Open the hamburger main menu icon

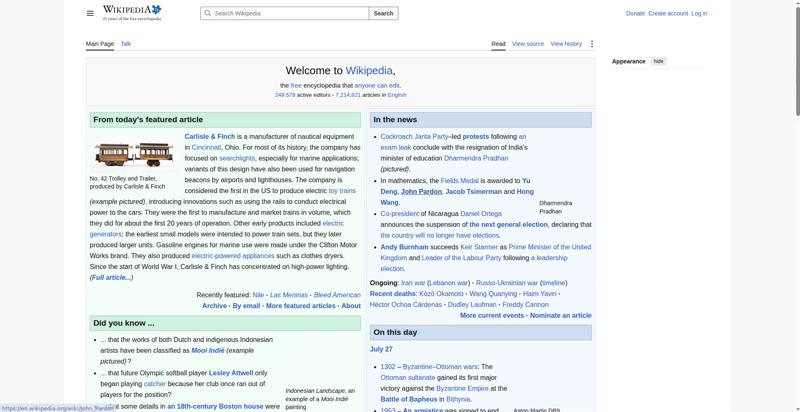click(90, 13)
